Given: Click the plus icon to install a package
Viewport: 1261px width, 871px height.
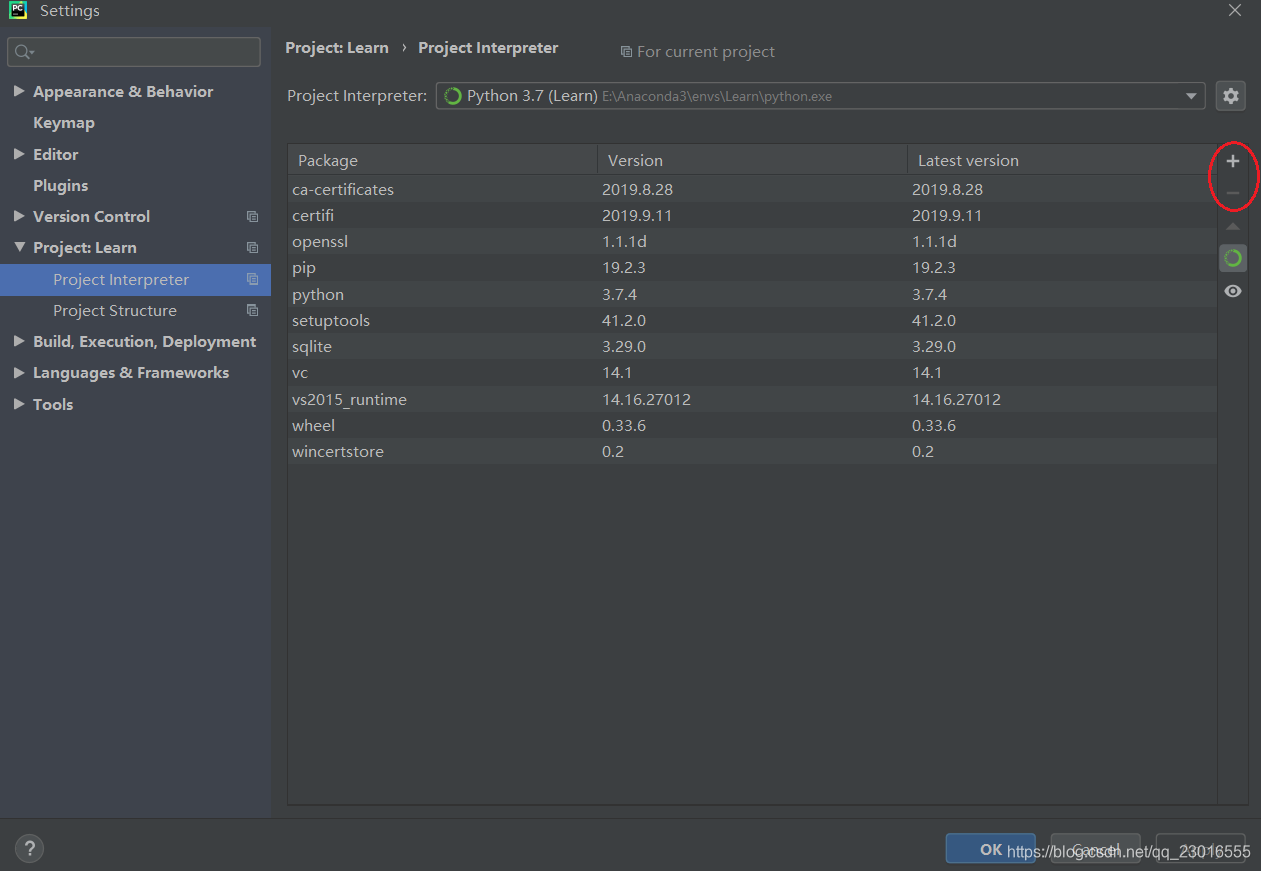Looking at the screenshot, I should point(1233,161).
